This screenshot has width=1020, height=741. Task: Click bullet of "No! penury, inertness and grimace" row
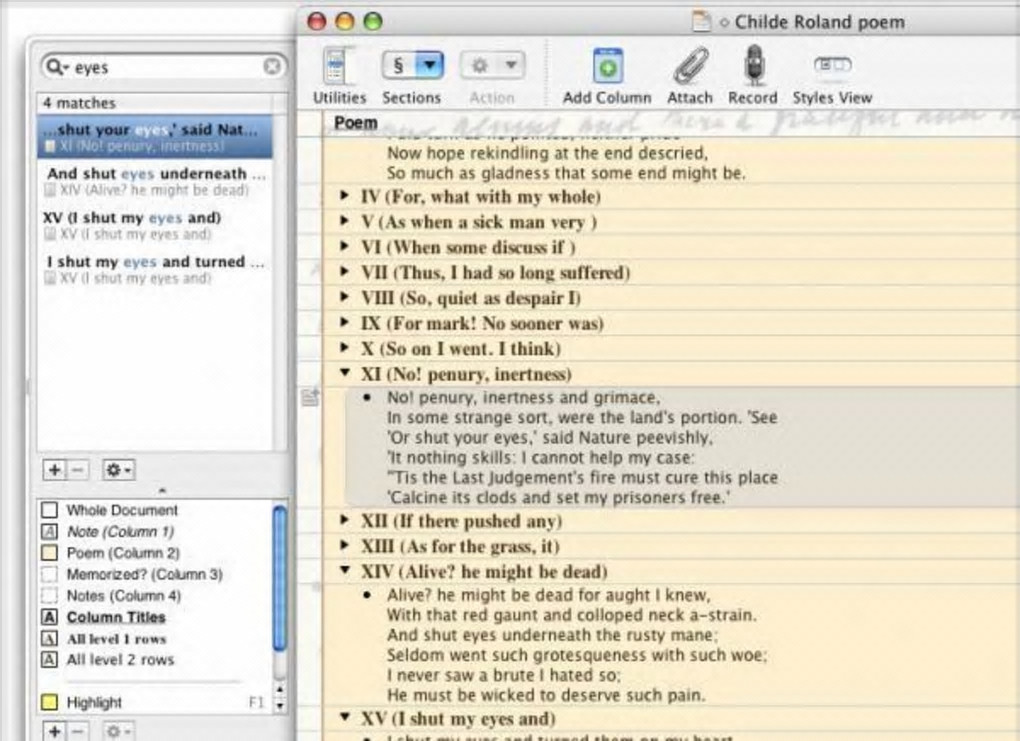coord(368,397)
